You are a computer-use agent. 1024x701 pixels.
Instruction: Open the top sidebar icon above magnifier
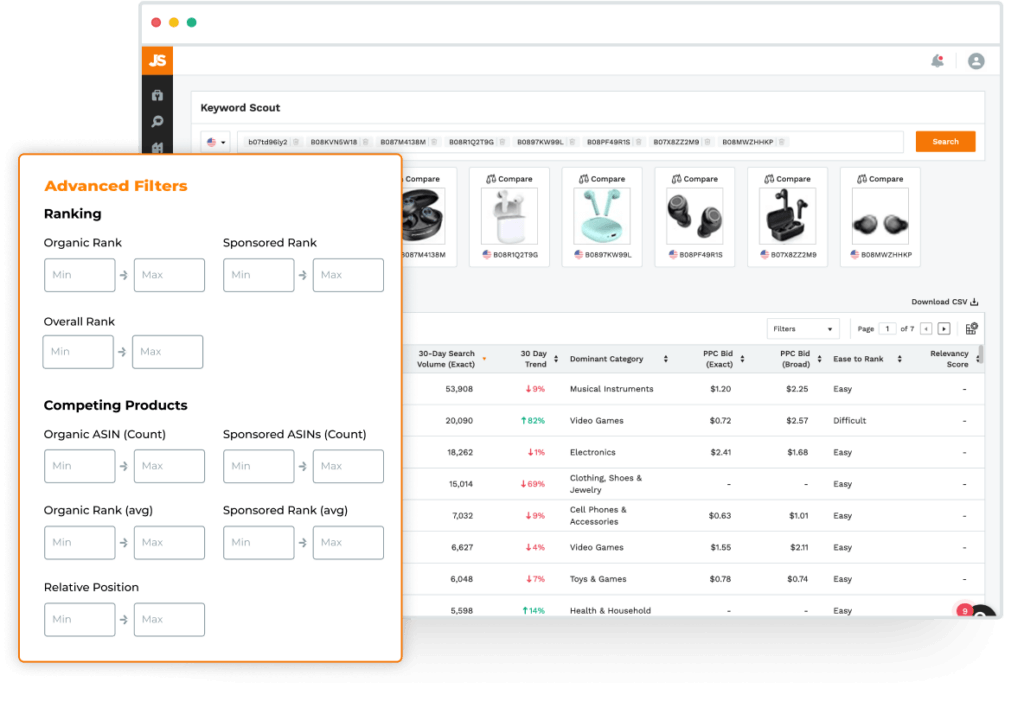point(157,95)
